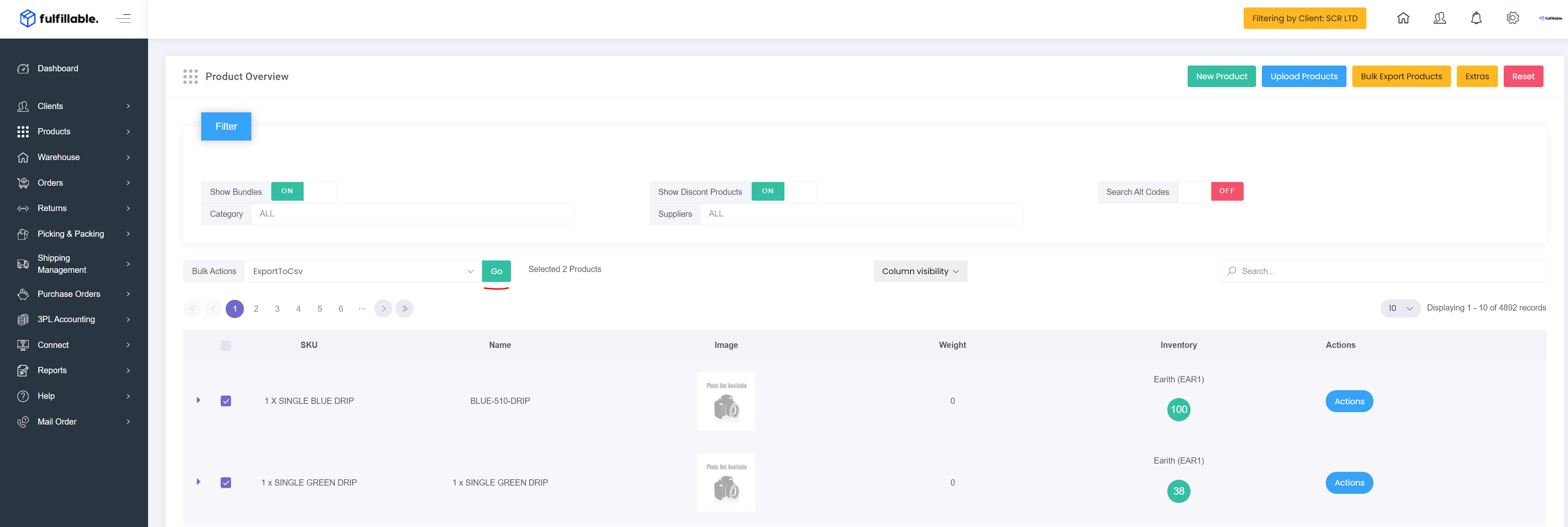This screenshot has width=1568, height=527.
Task: Collapse sidebar with hamburger menu icon
Action: 124,18
